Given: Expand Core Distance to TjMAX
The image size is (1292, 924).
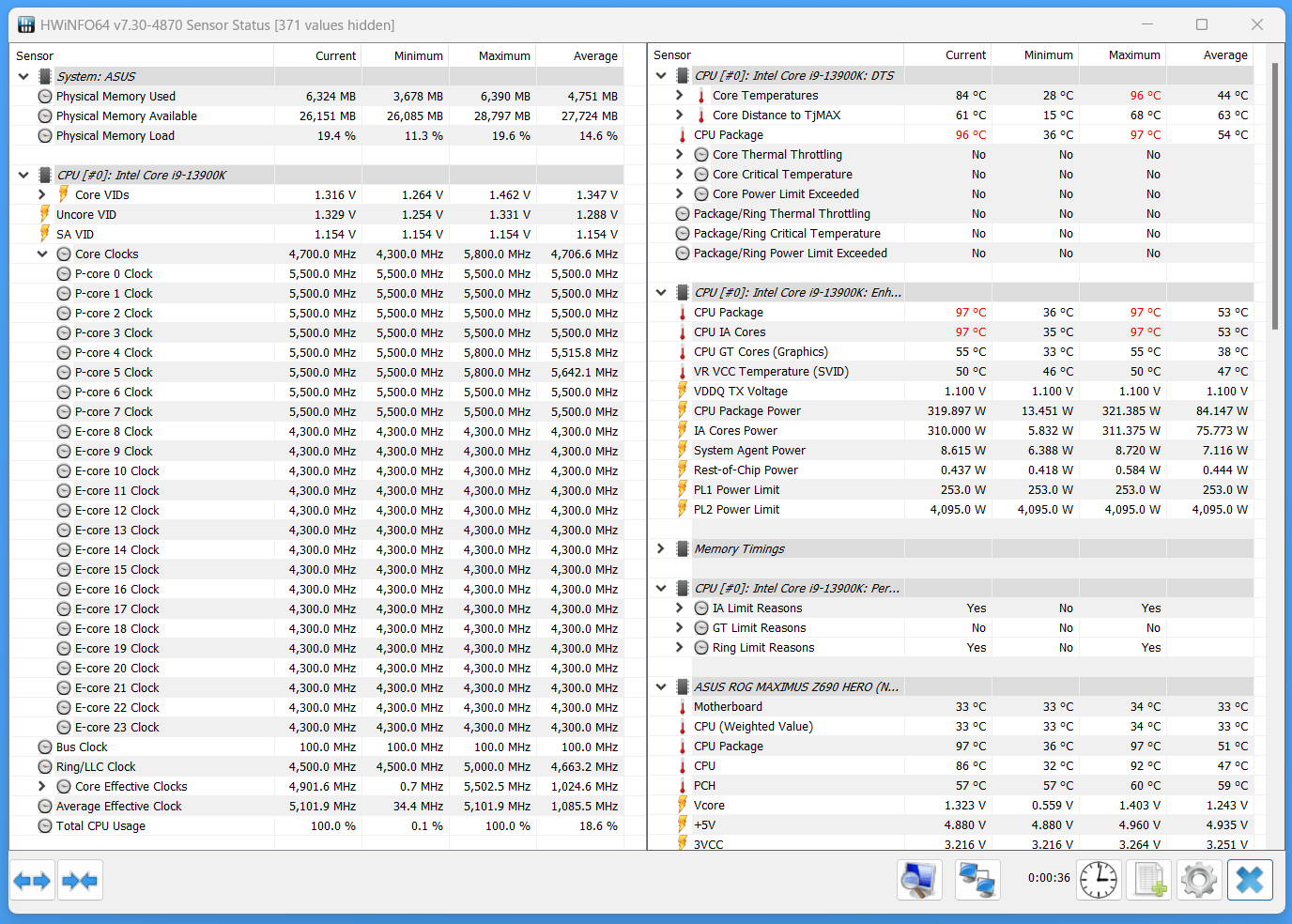Looking at the screenshot, I should pos(680,115).
